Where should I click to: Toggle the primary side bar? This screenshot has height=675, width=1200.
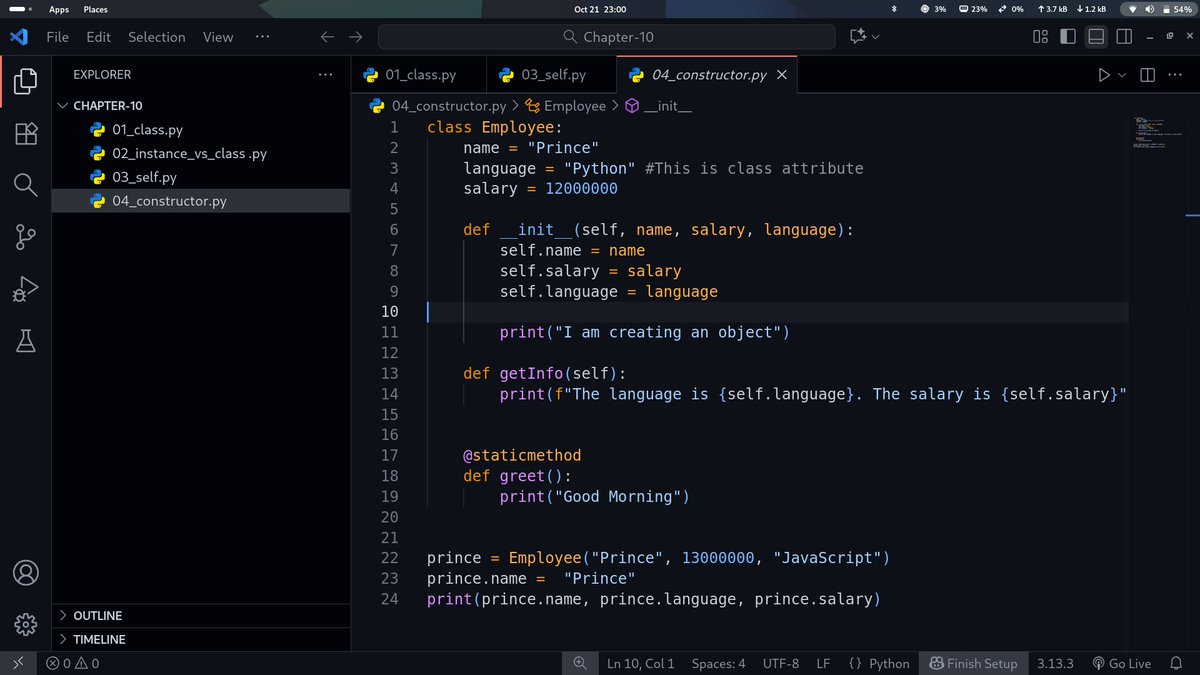pyautogui.click(x=1068, y=37)
